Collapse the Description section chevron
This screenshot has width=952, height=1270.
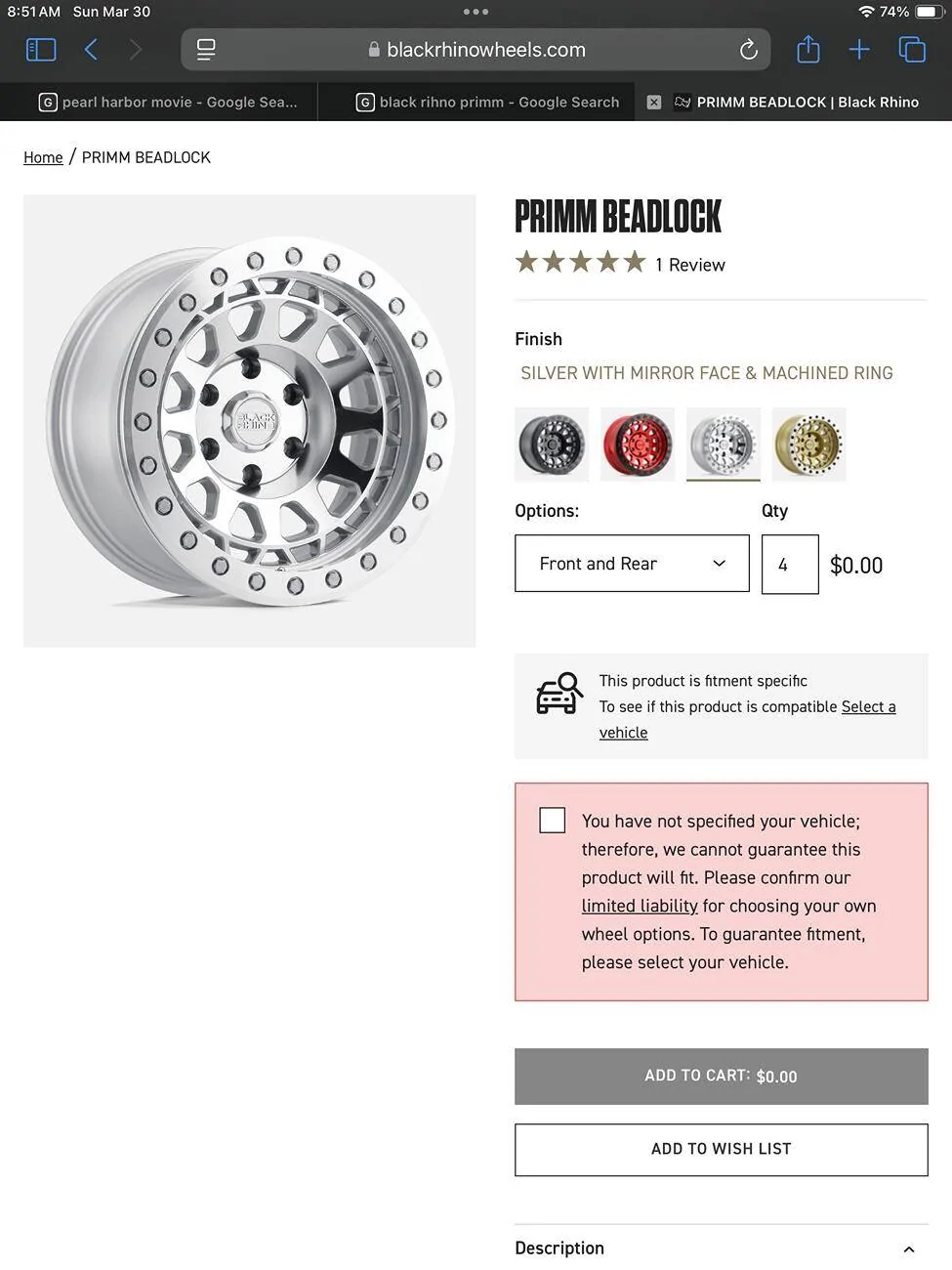click(x=909, y=1249)
